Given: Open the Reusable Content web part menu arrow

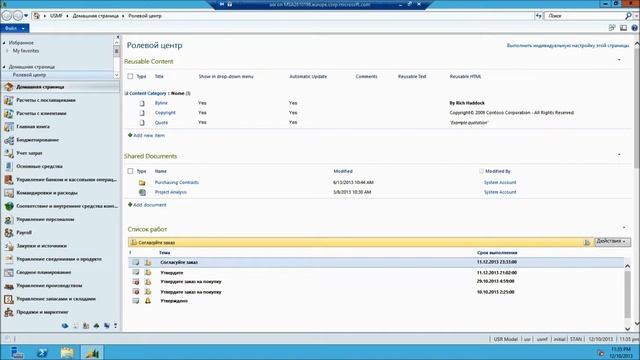Looking at the screenshot, I should click(x=619, y=60).
